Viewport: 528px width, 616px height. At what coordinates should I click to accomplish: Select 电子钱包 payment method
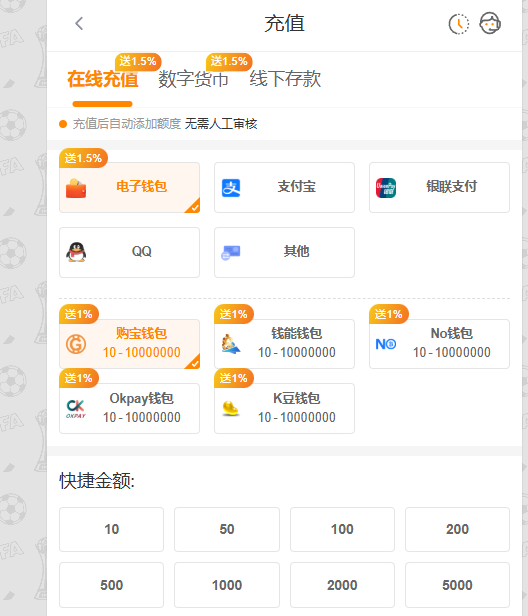click(x=129, y=187)
